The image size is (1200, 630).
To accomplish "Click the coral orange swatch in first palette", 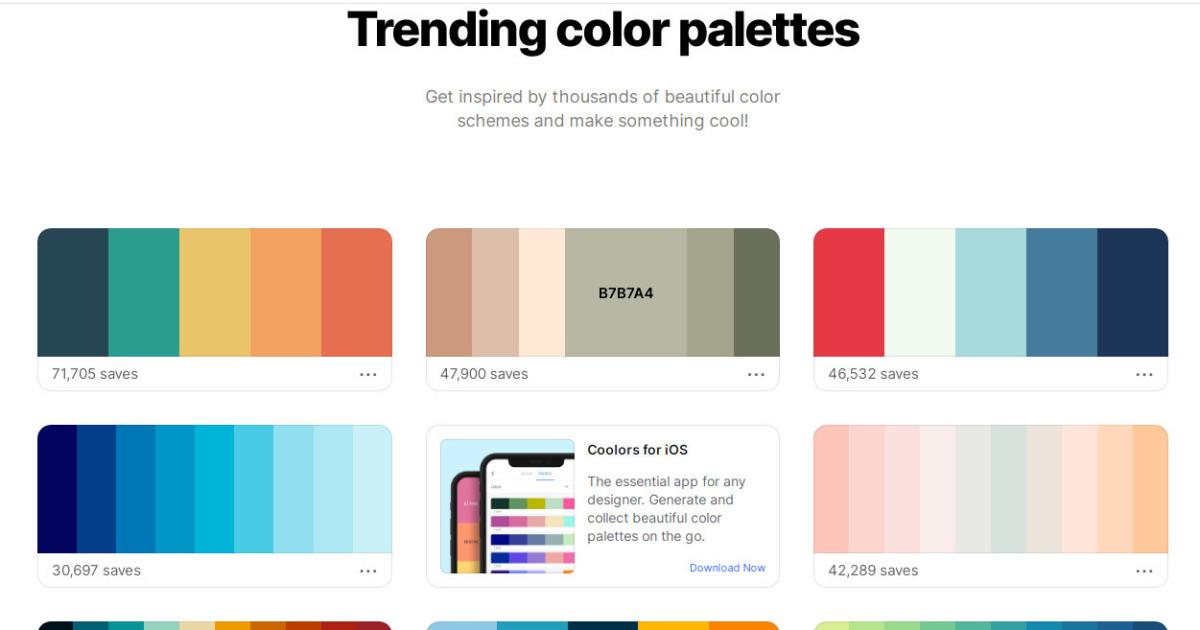I will (356, 293).
